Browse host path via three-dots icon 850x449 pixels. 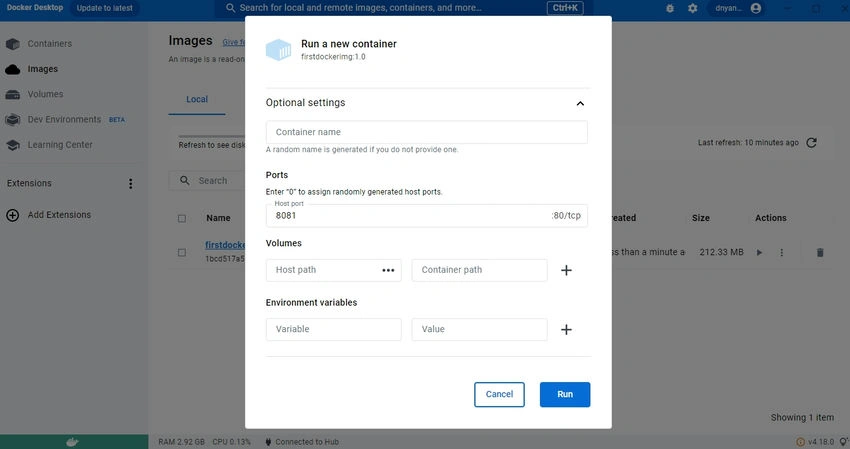coord(388,270)
